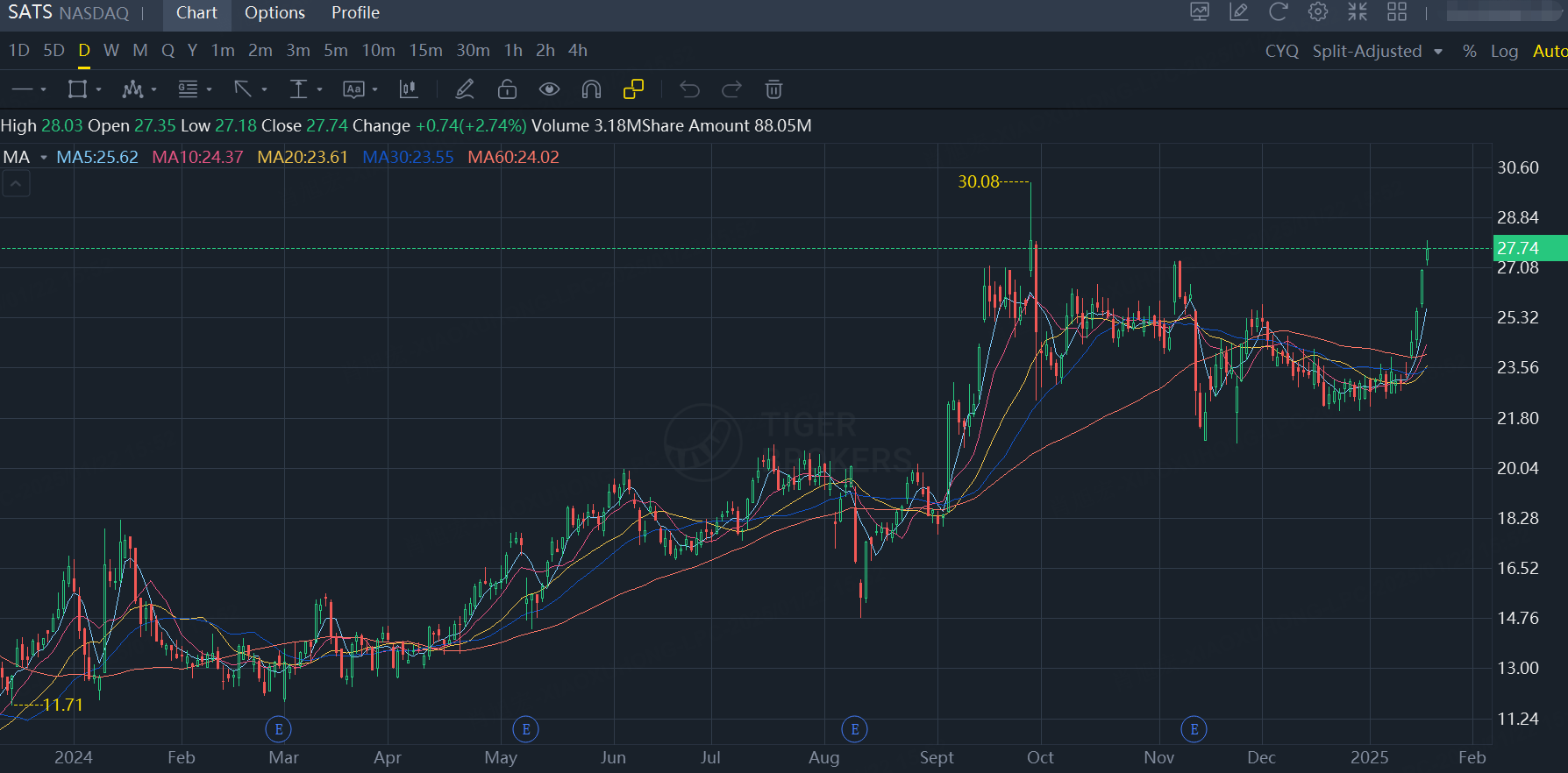Viewport: 1568px width, 773px height.
Task: Redo the drawing action
Action: click(x=731, y=89)
